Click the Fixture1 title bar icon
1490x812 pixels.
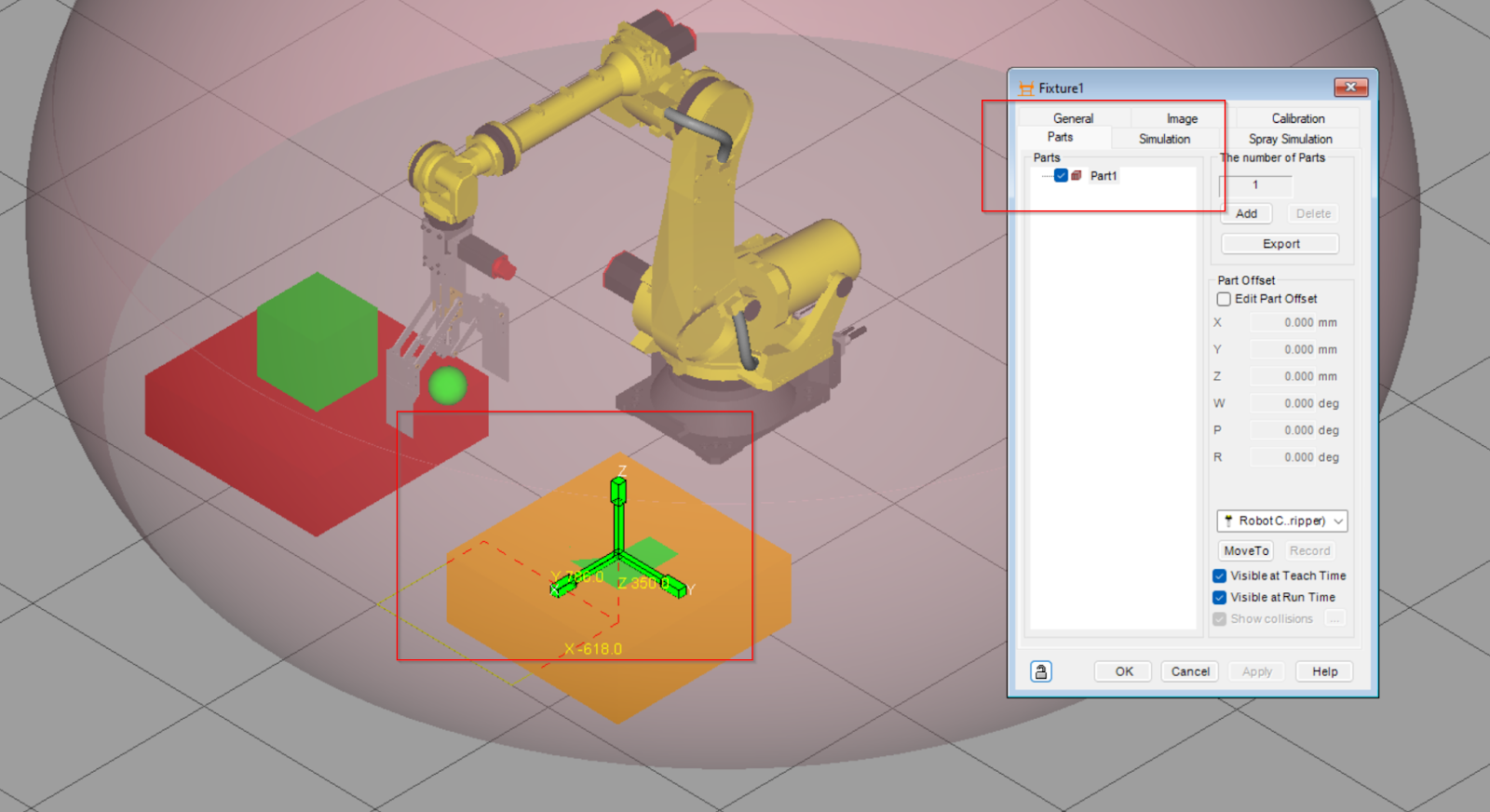tap(1026, 88)
